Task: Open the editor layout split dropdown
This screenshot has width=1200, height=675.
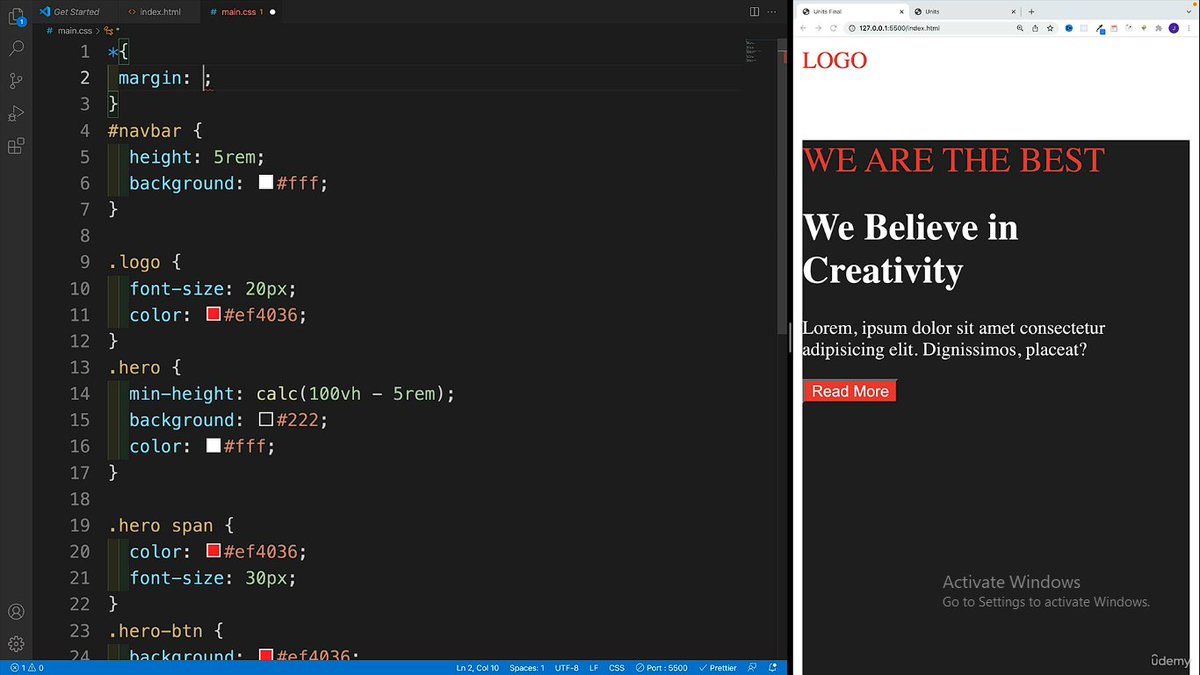Action: [x=753, y=11]
